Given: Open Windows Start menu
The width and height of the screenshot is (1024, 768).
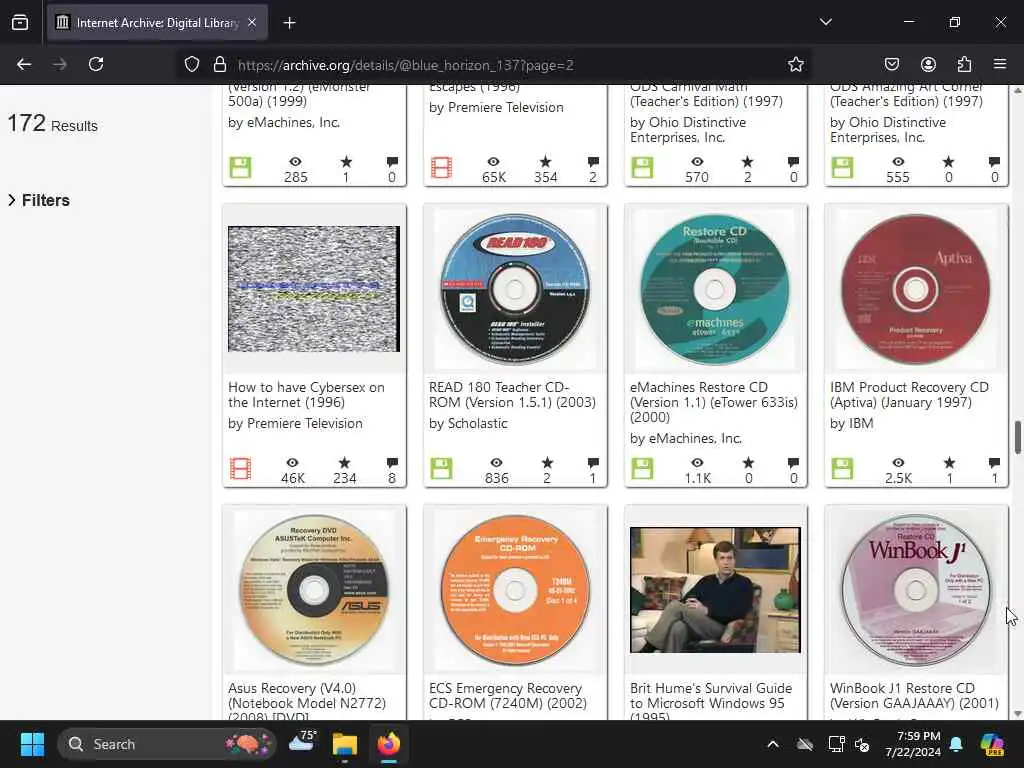Looking at the screenshot, I should (32, 744).
